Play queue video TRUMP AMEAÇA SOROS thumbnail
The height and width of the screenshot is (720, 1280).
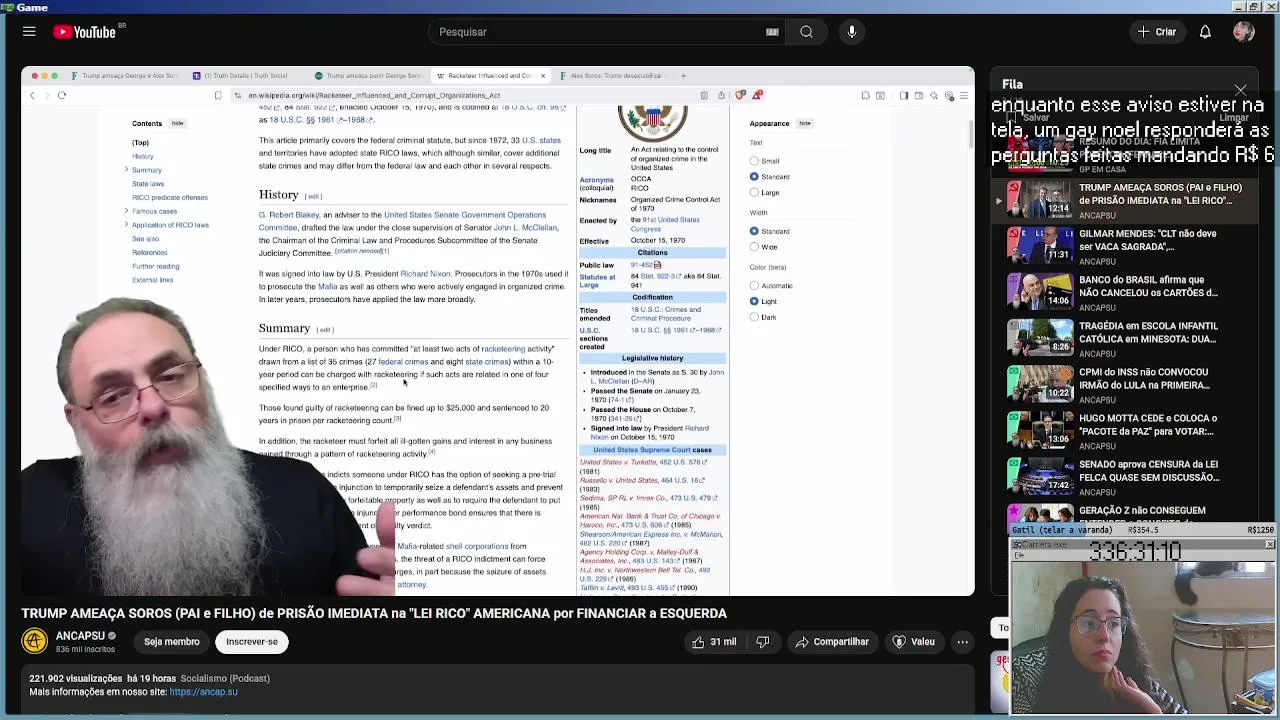1038,200
